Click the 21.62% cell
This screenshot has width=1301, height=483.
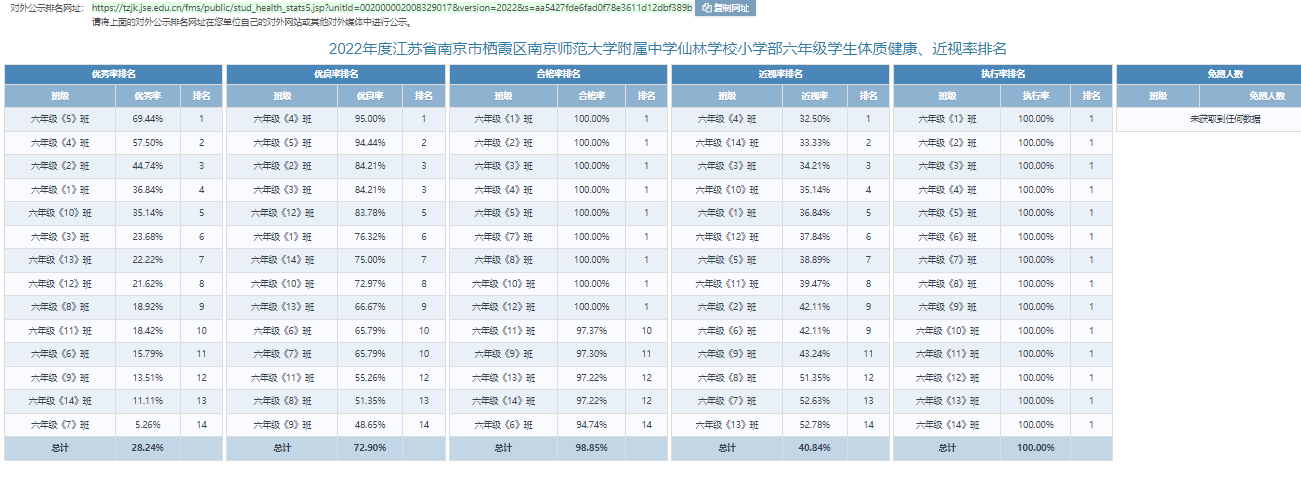147,283
